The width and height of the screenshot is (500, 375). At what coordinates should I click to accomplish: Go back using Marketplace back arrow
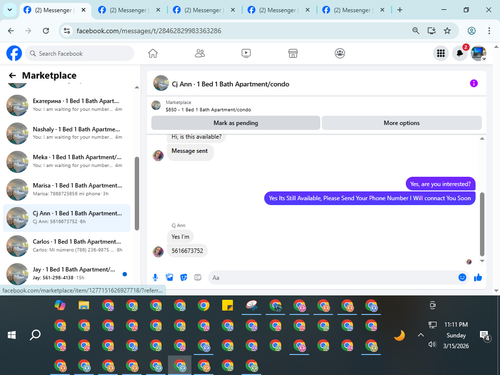click(x=12, y=76)
